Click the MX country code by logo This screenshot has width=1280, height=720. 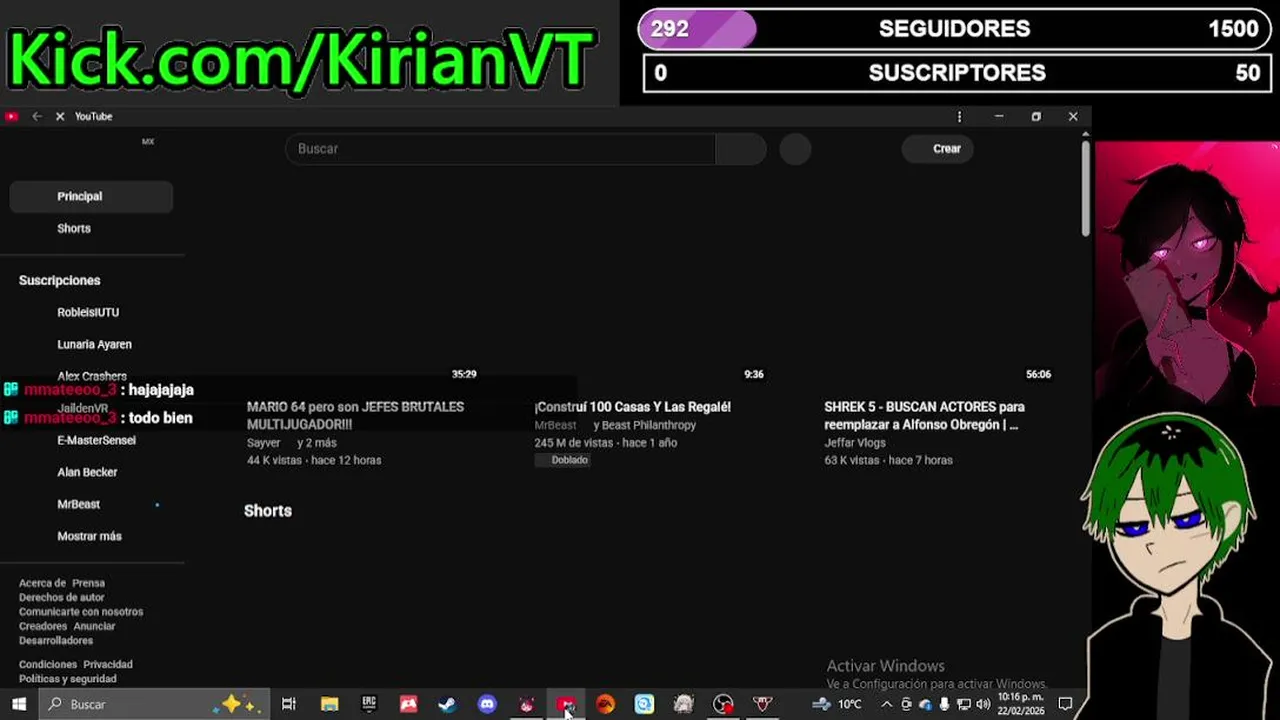tap(148, 142)
